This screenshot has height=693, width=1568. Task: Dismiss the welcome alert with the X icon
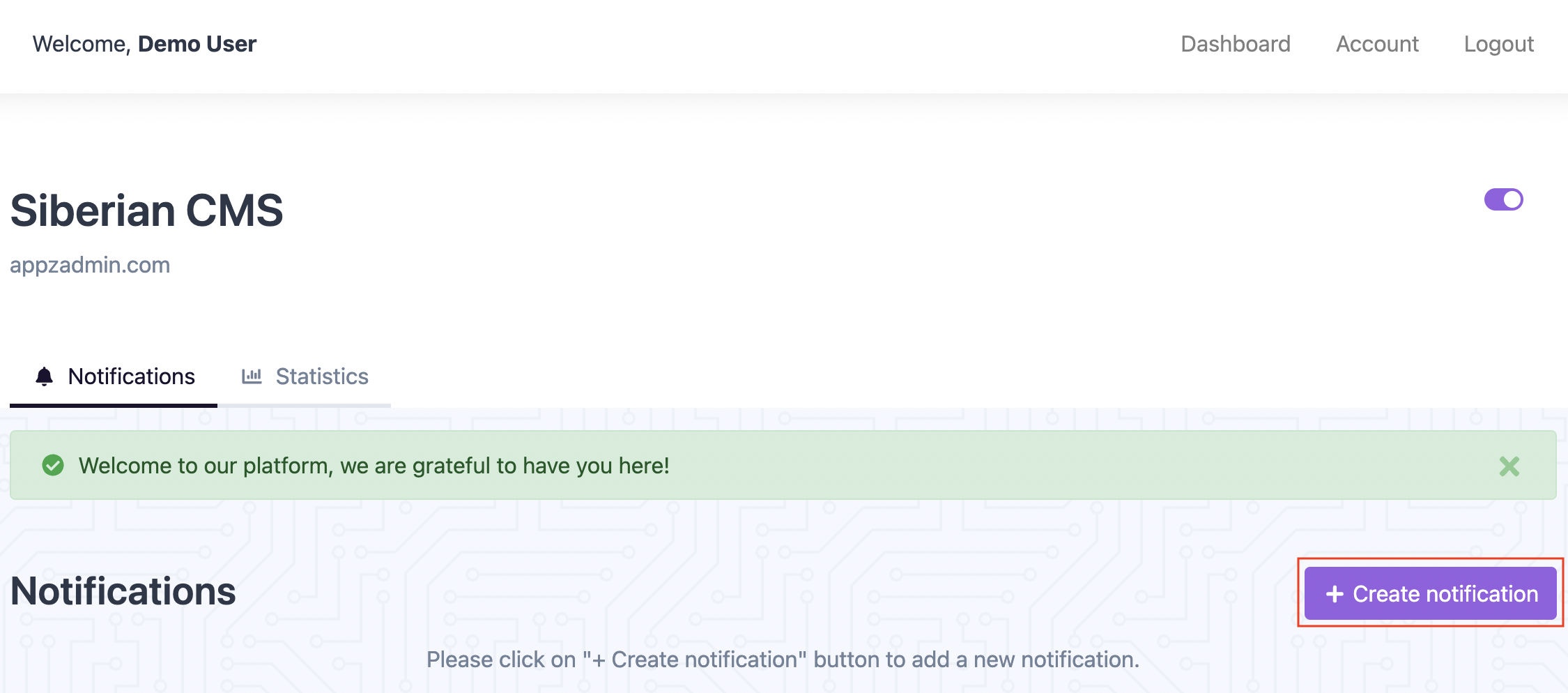tap(1509, 466)
